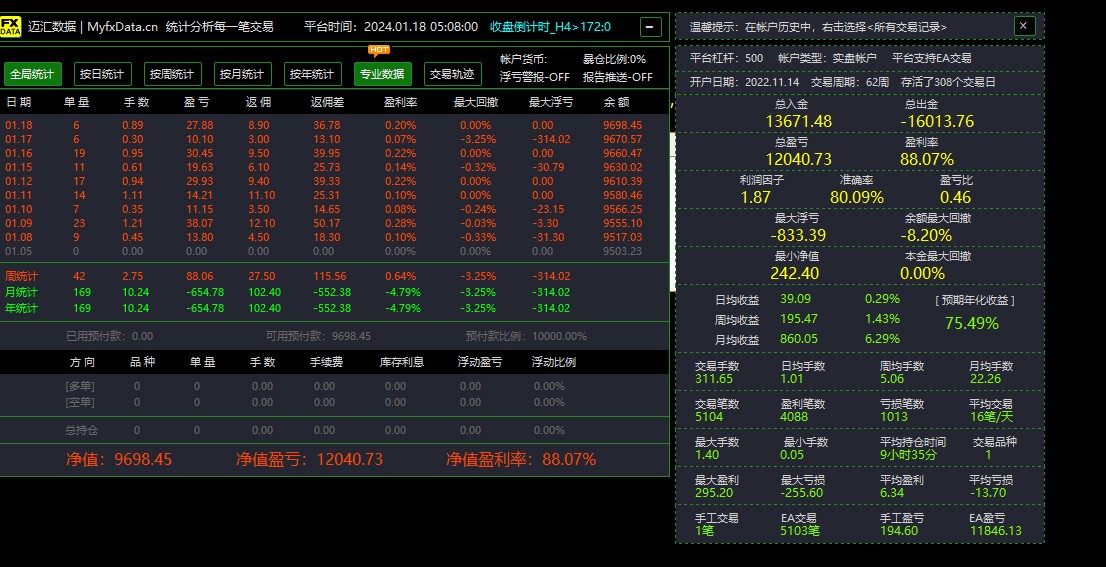
Task: Click the 盈亏 column header
Action: [197, 102]
